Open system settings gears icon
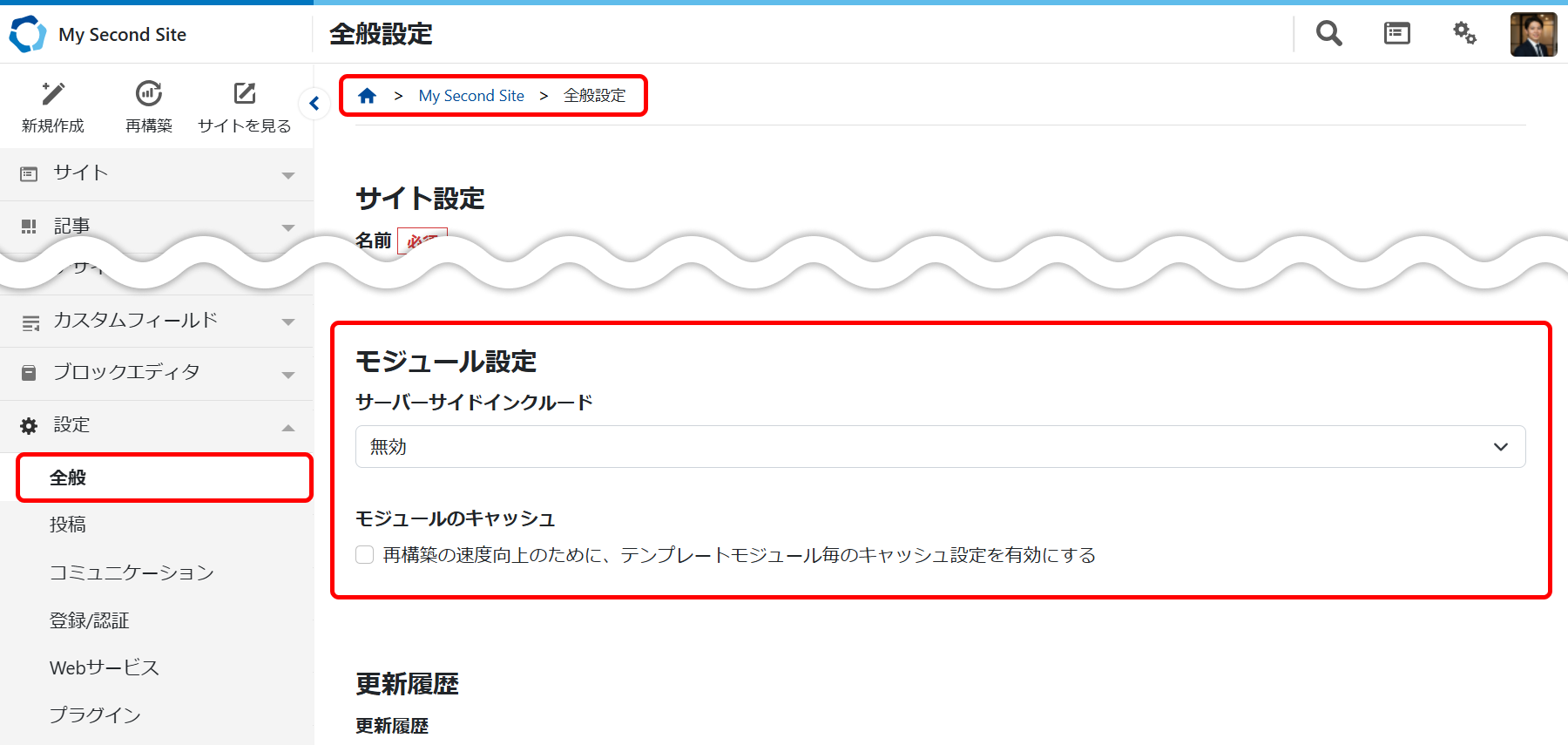The width and height of the screenshot is (1568, 745). click(x=1464, y=34)
